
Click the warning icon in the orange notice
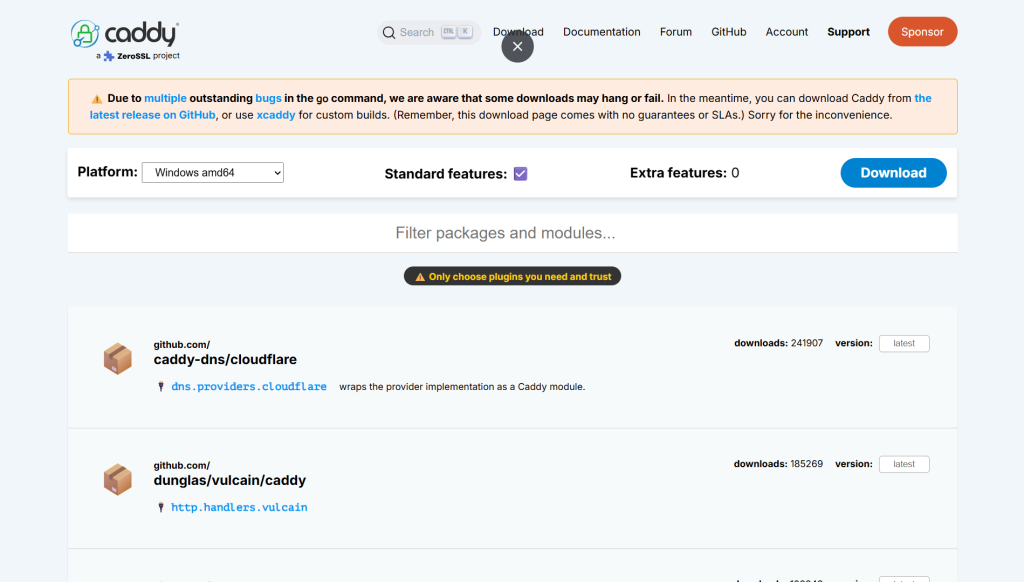(97, 99)
